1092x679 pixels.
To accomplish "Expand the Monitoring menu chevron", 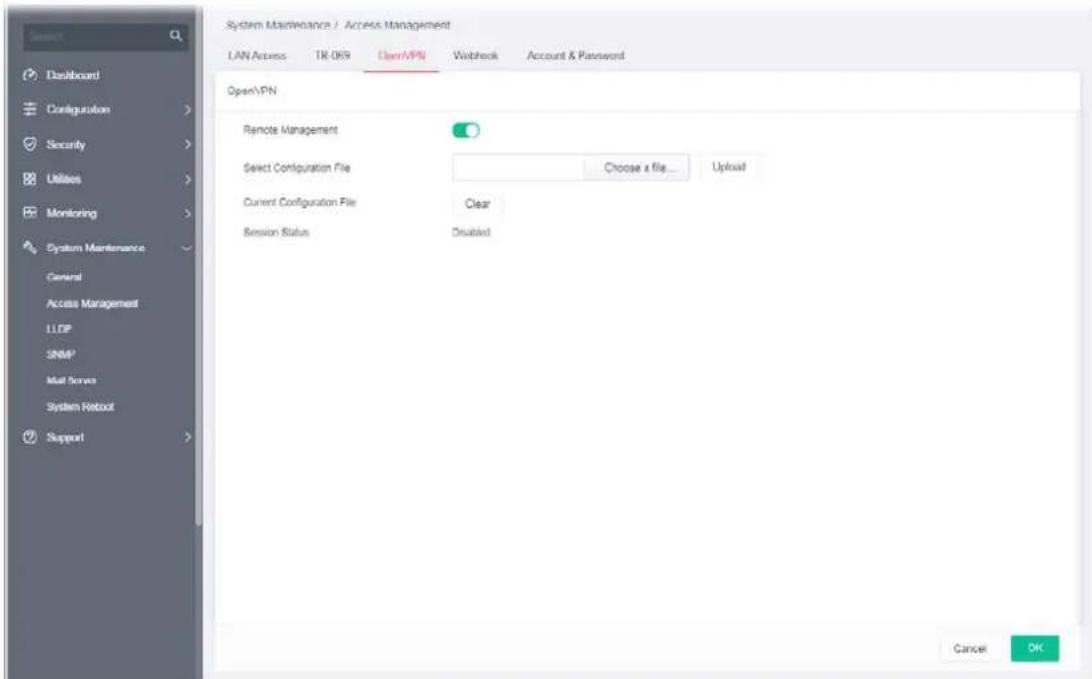I will pos(187,213).
